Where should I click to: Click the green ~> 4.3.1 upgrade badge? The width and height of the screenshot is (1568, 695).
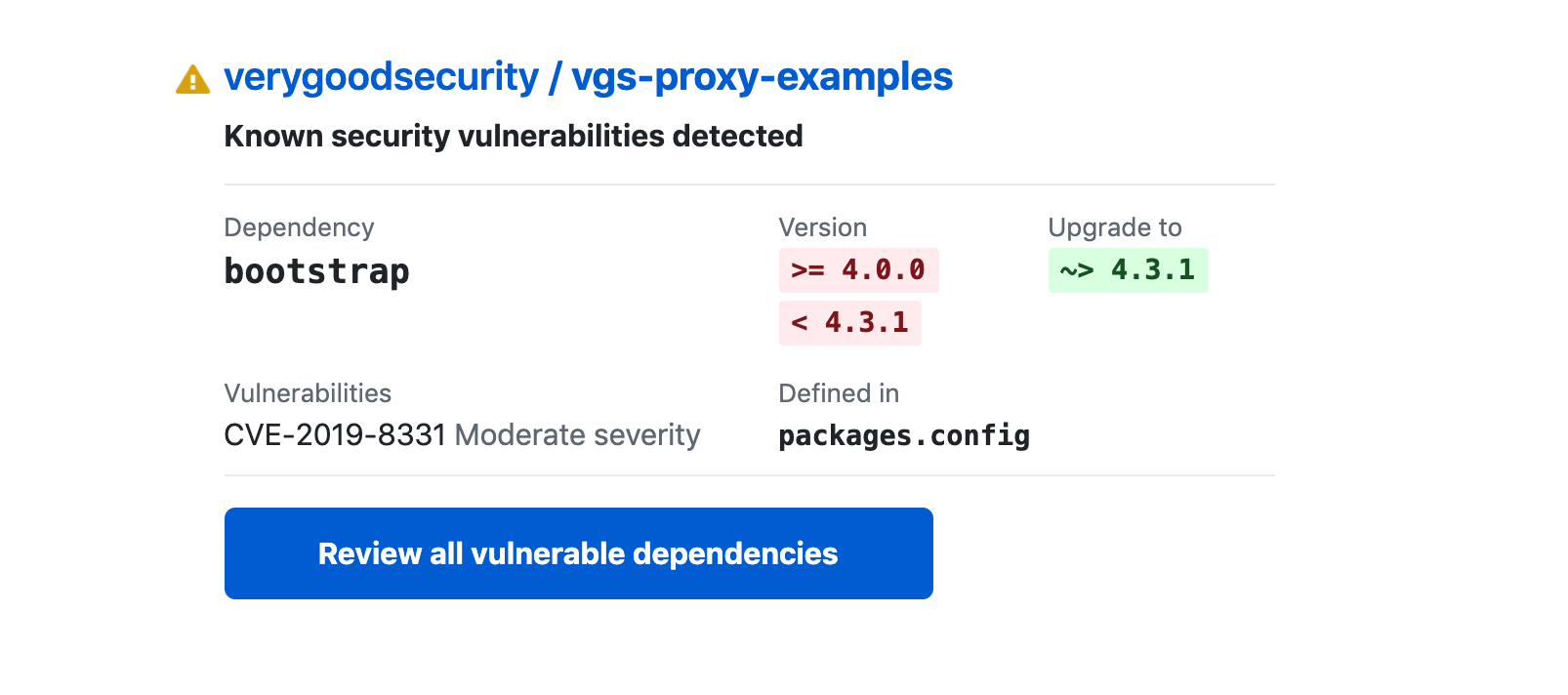[1128, 270]
